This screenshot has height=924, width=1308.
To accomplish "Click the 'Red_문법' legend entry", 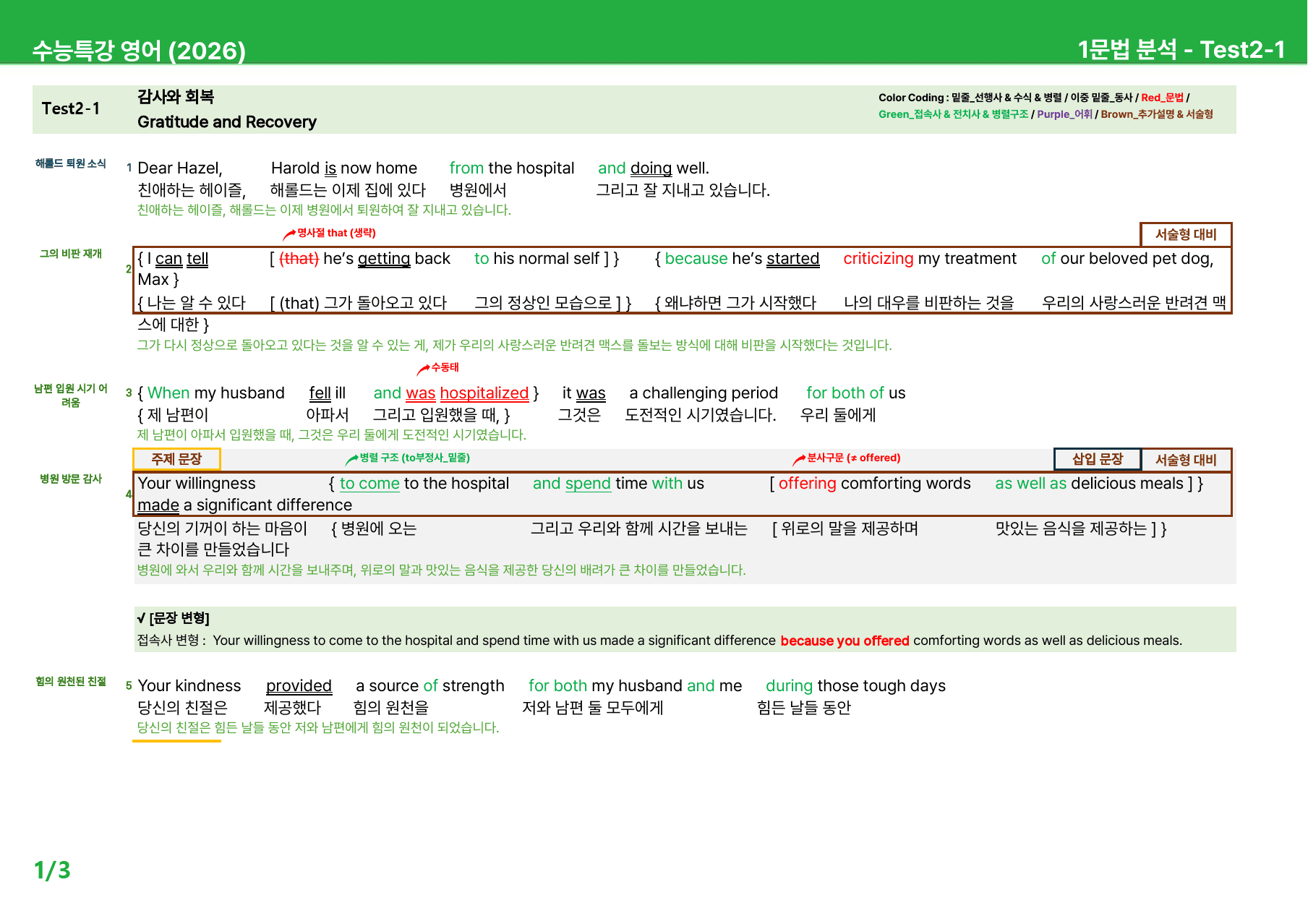I will pos(1162,98).
